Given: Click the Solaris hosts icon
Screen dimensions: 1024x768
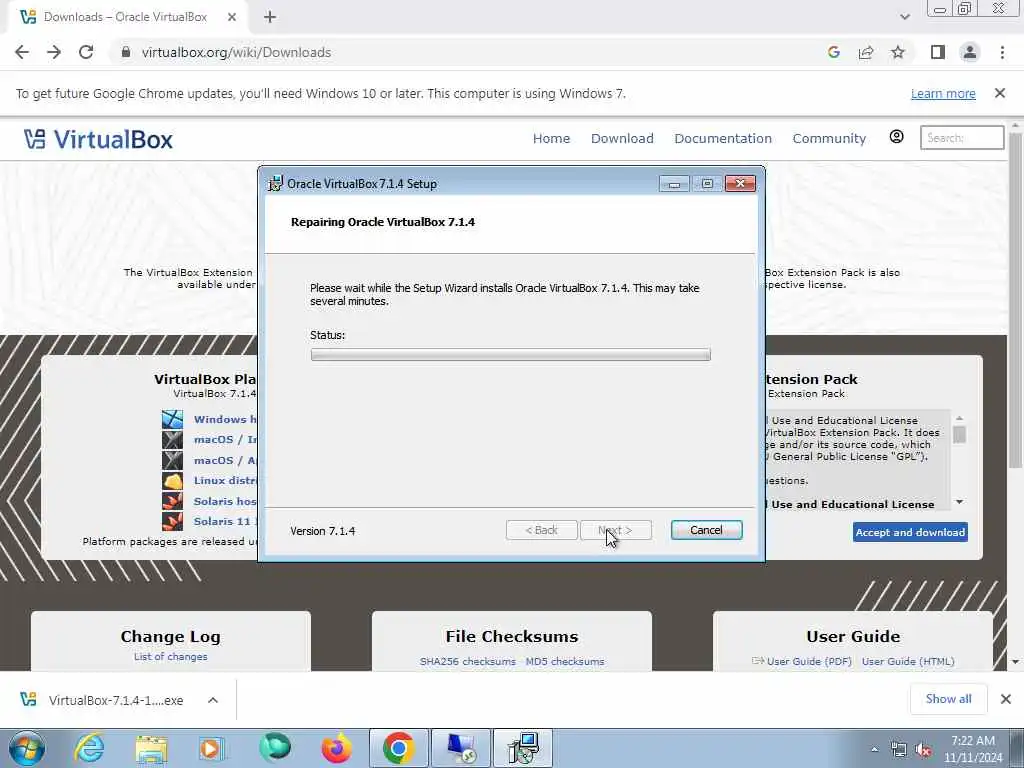Looking at the screenshot, I should (x=172, y=501).
